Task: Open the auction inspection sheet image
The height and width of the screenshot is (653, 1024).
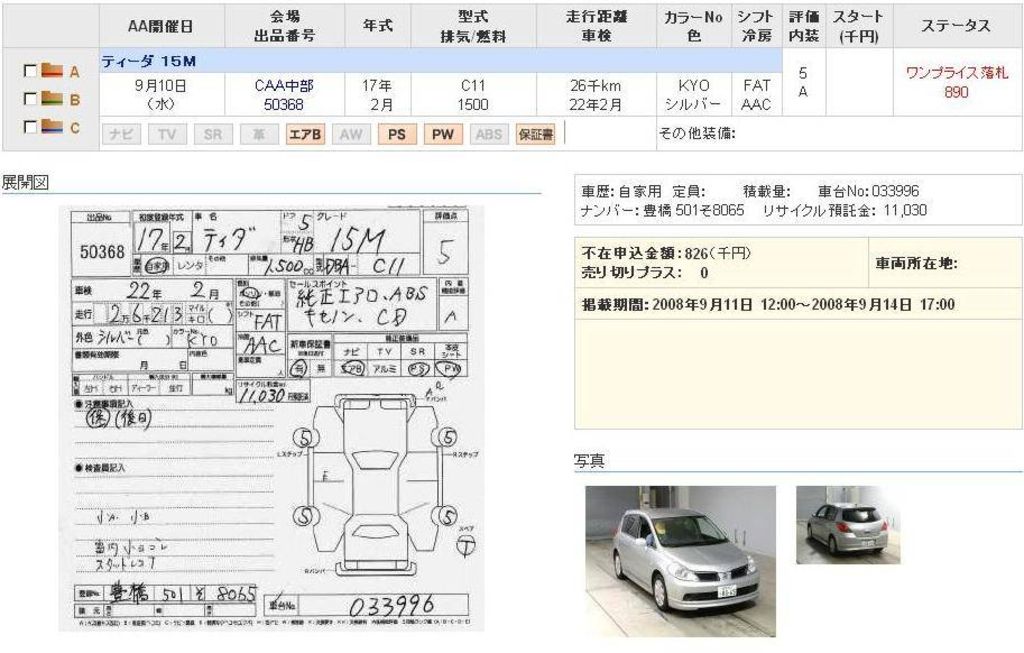Action: (272, 418)
